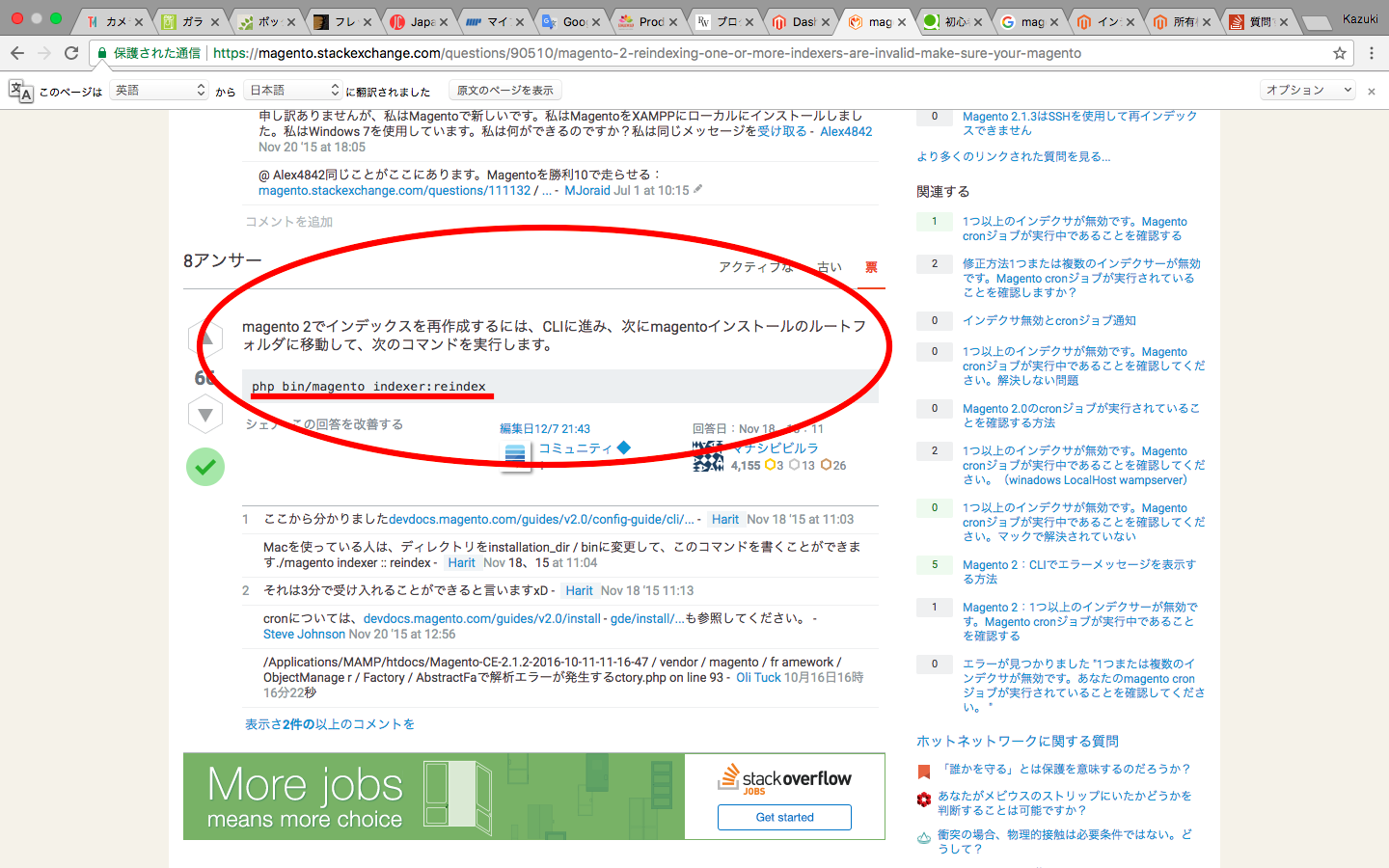
Task: Click the hot question icon for 衝突の場合
Action: (924, 837)
